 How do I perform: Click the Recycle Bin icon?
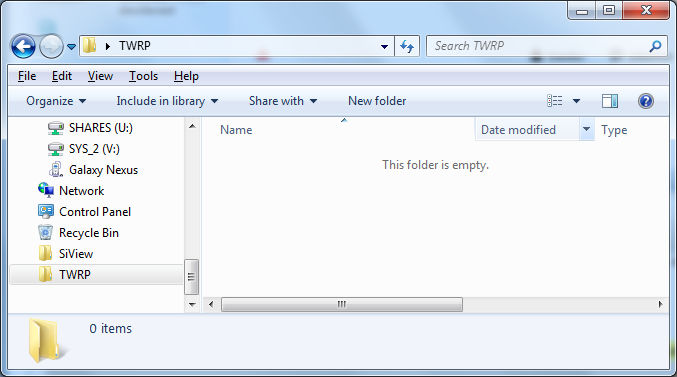pyautogui.click(x=45, y=232)
